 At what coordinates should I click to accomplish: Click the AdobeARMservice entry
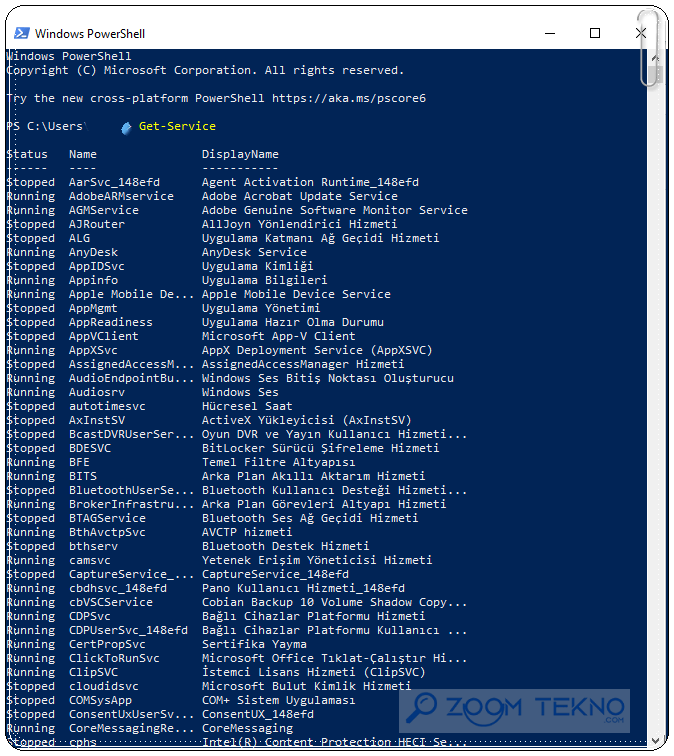coord(121,196)
